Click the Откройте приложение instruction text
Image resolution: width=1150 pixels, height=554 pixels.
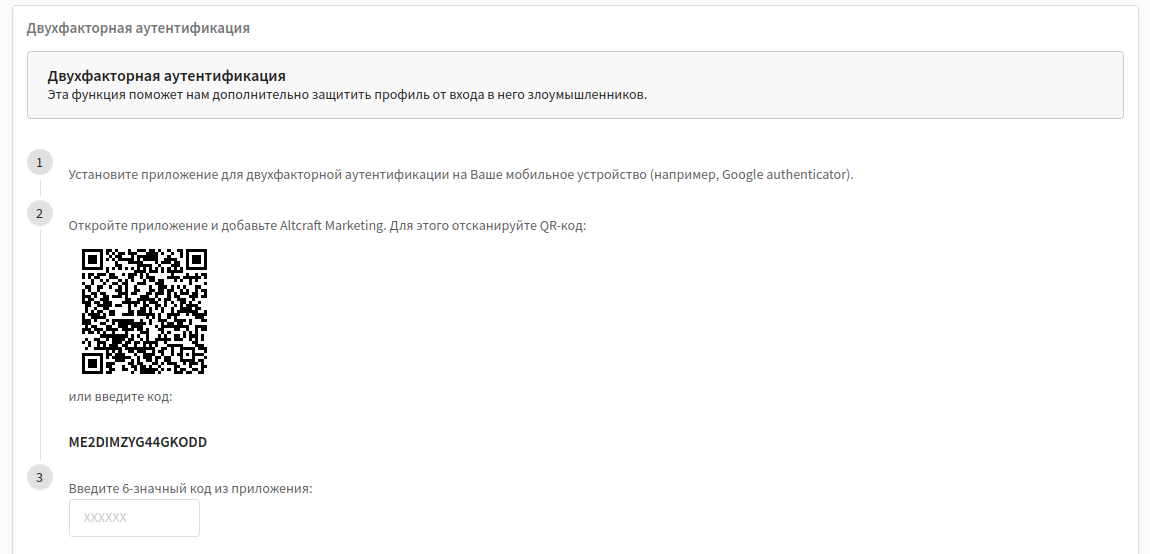click(328, 225)
